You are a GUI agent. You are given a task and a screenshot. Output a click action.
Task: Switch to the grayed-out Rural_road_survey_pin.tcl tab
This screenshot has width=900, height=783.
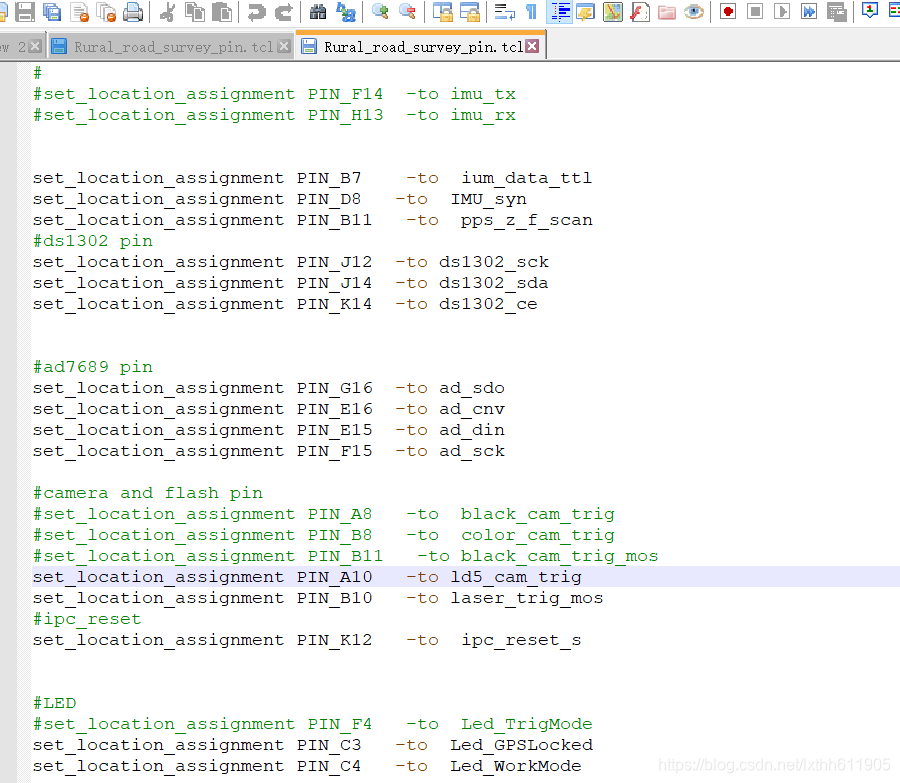coord(170,46)
